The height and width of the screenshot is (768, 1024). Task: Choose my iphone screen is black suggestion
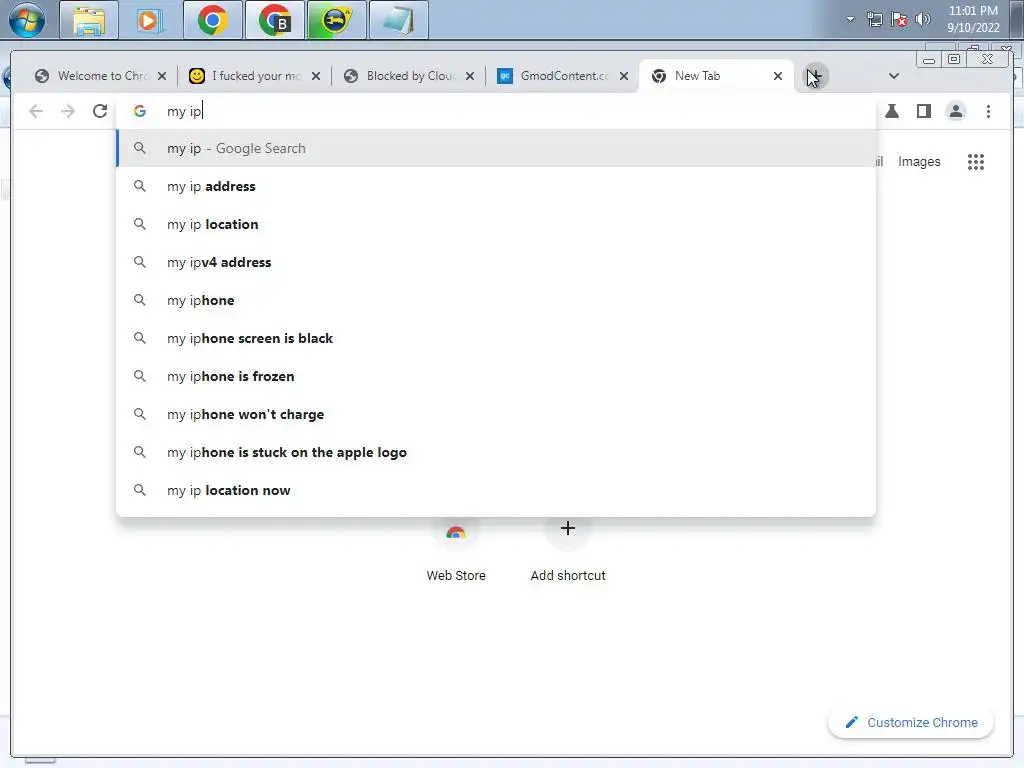click(x=496, y=338)
